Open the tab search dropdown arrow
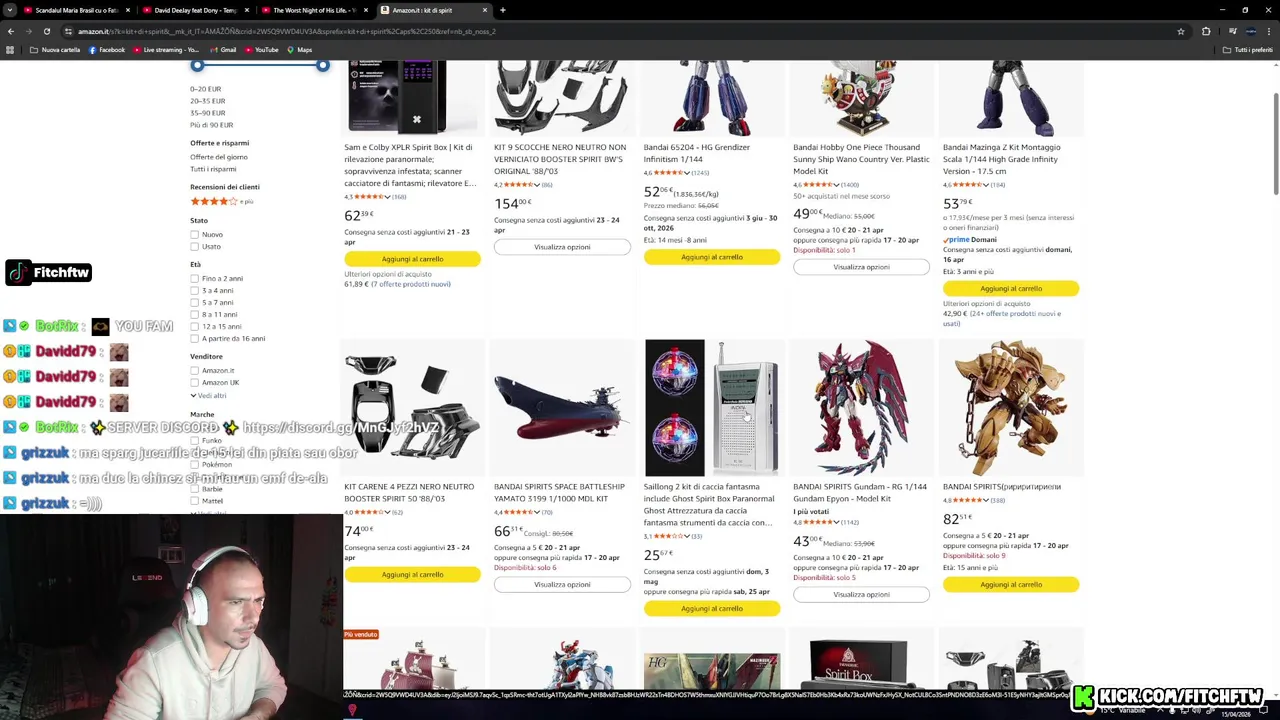This screenshot has height=720, width=1280. coord(8,10)
